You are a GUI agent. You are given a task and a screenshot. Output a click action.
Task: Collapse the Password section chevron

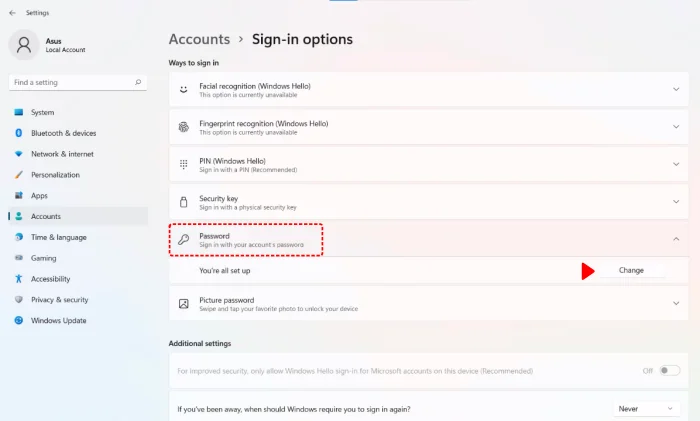tap(676, 239)
